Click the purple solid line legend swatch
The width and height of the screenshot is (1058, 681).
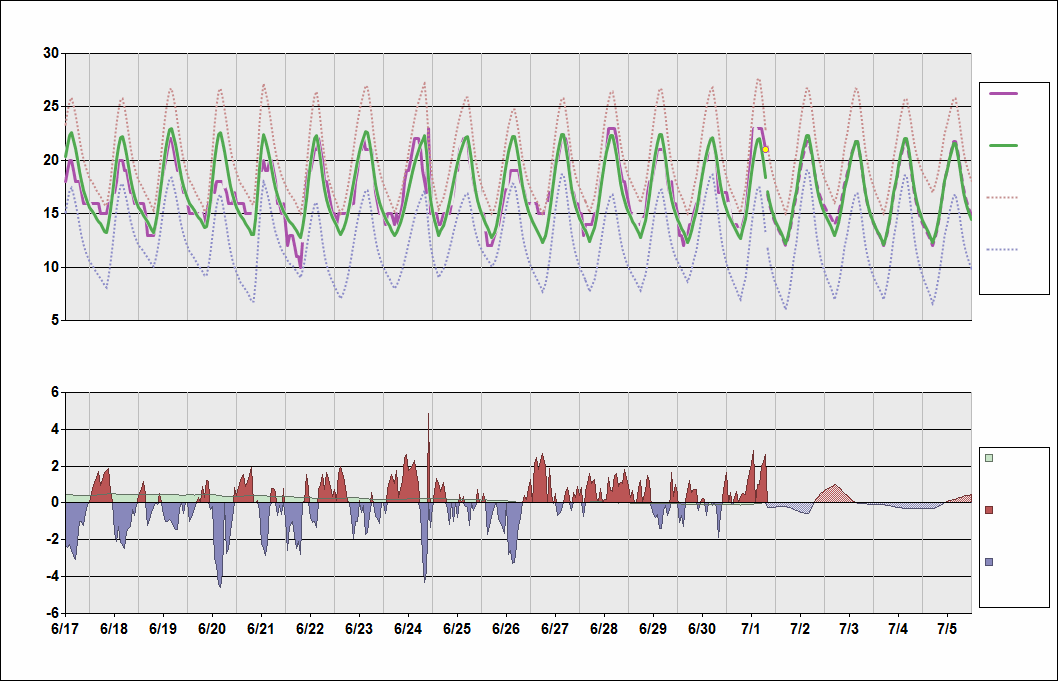(x=1002, y=93)
